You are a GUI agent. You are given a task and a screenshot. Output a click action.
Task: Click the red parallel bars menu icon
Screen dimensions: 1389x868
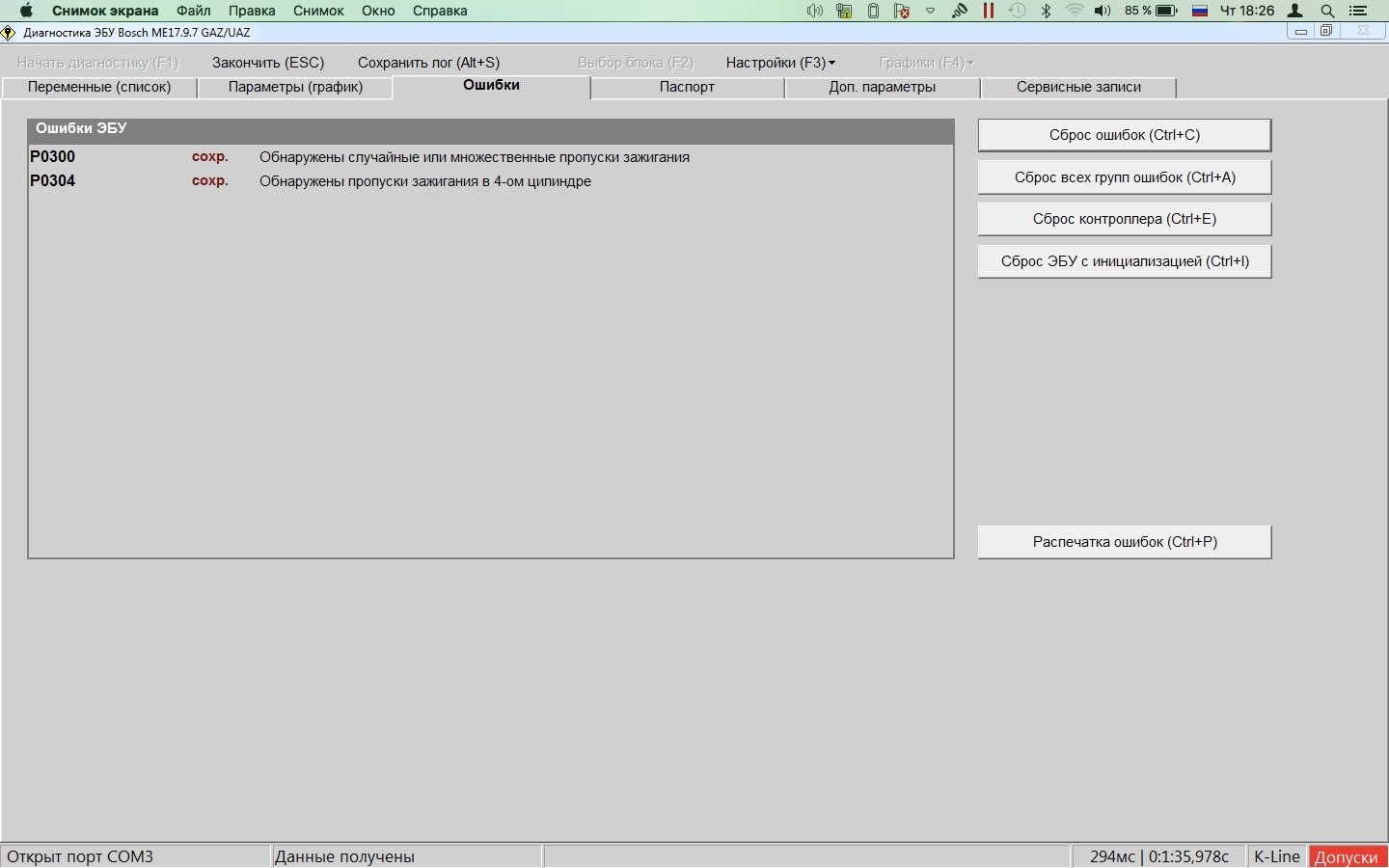coord(989,11)
